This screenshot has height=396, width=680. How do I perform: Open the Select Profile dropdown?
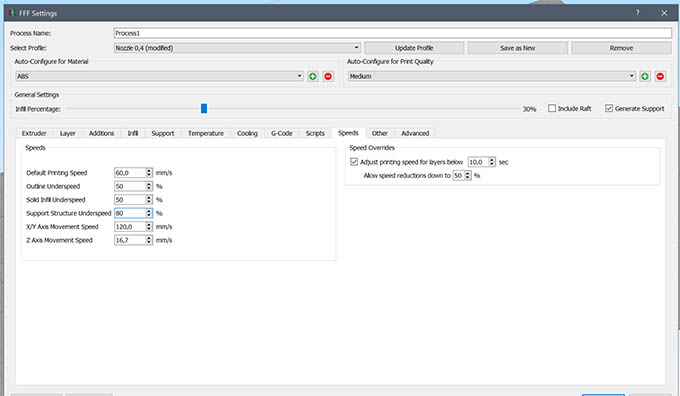[237, 48]
